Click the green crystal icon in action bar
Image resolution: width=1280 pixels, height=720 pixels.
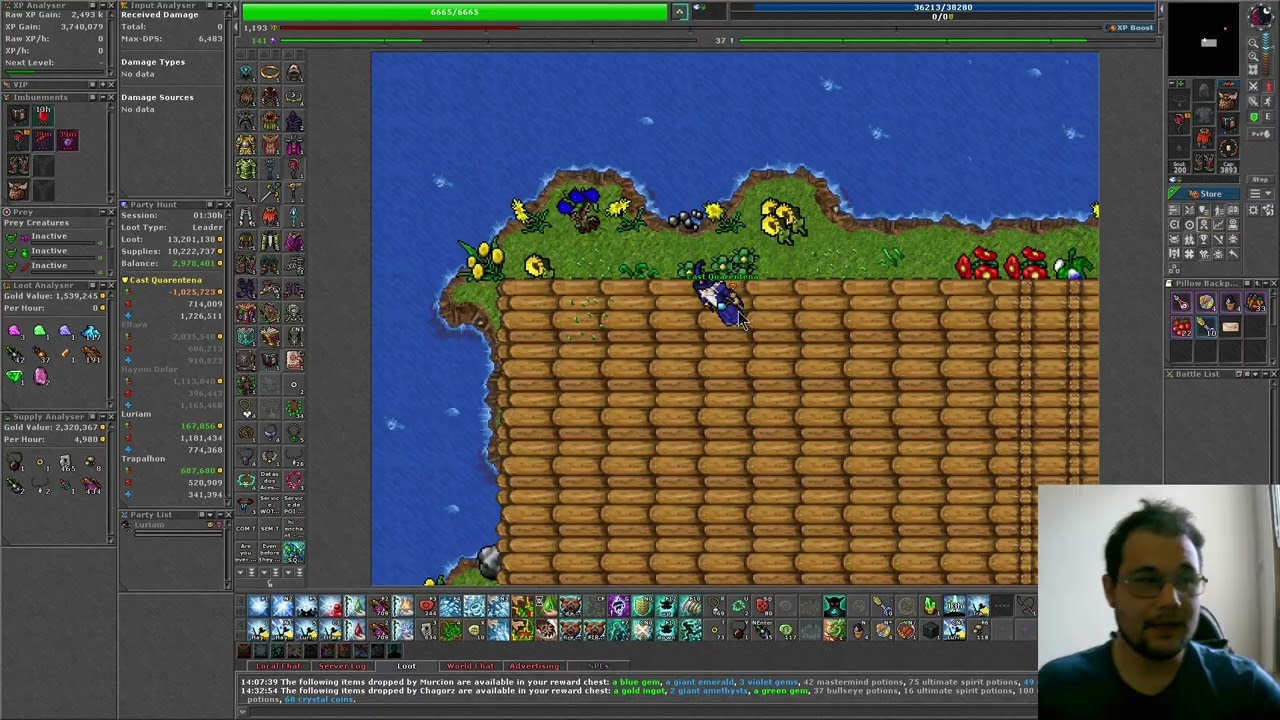click(930, 605)
